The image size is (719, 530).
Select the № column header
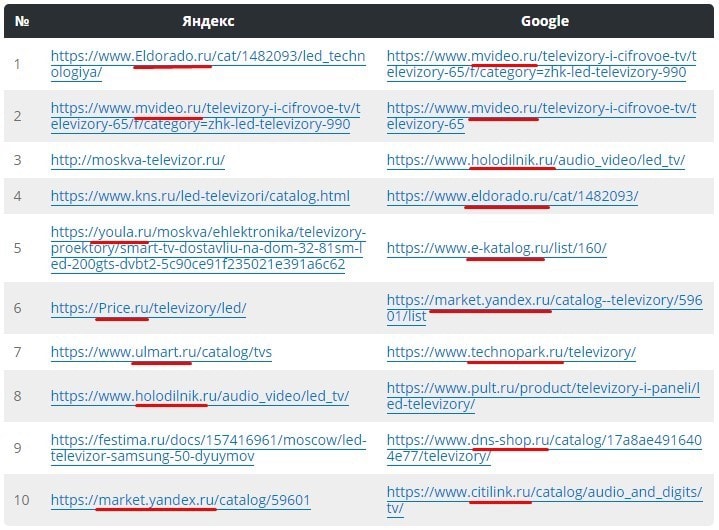(x=22, y=21)
